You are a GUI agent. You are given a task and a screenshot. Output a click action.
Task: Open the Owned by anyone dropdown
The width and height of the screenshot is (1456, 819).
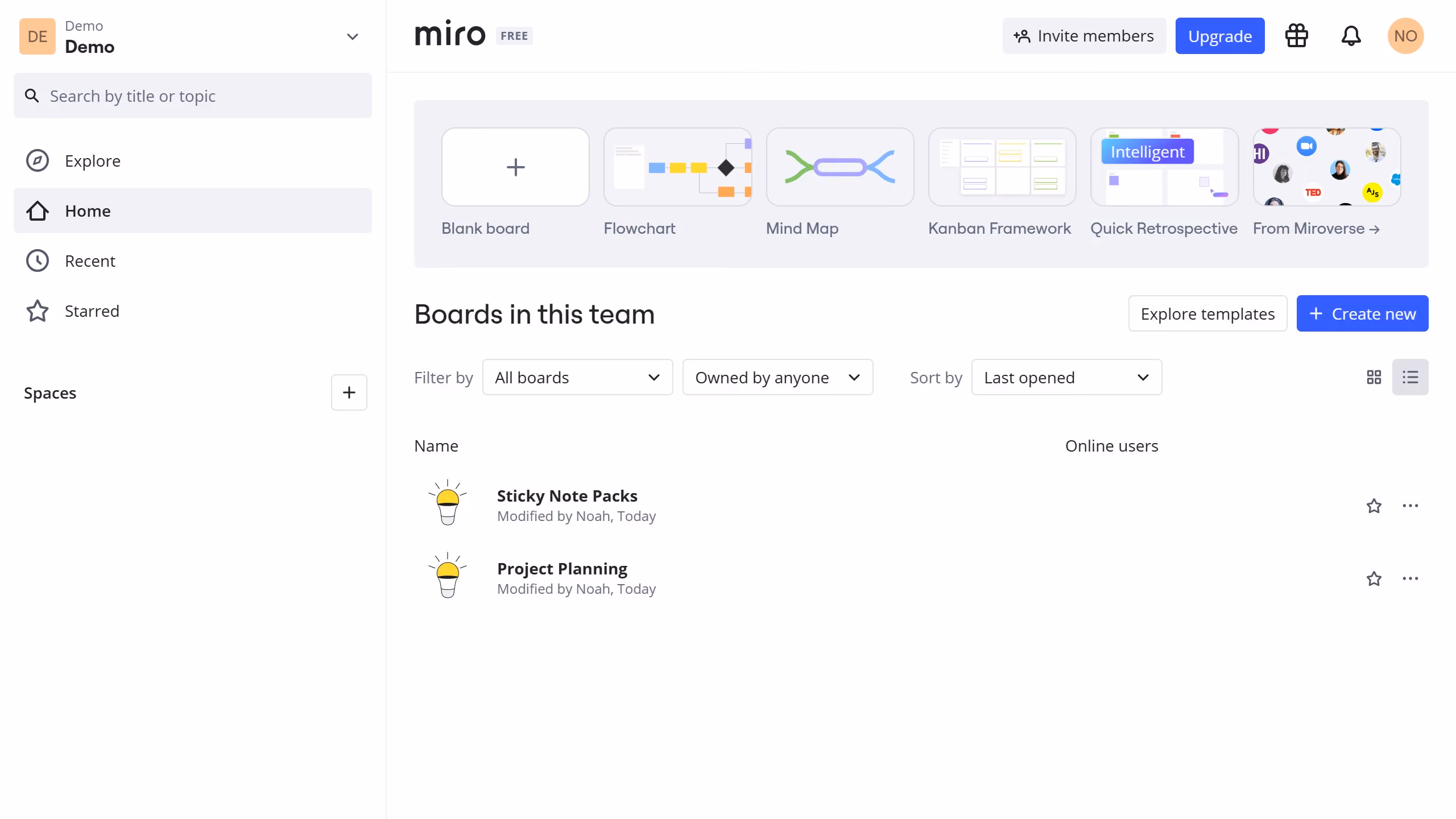pos(778,377)
